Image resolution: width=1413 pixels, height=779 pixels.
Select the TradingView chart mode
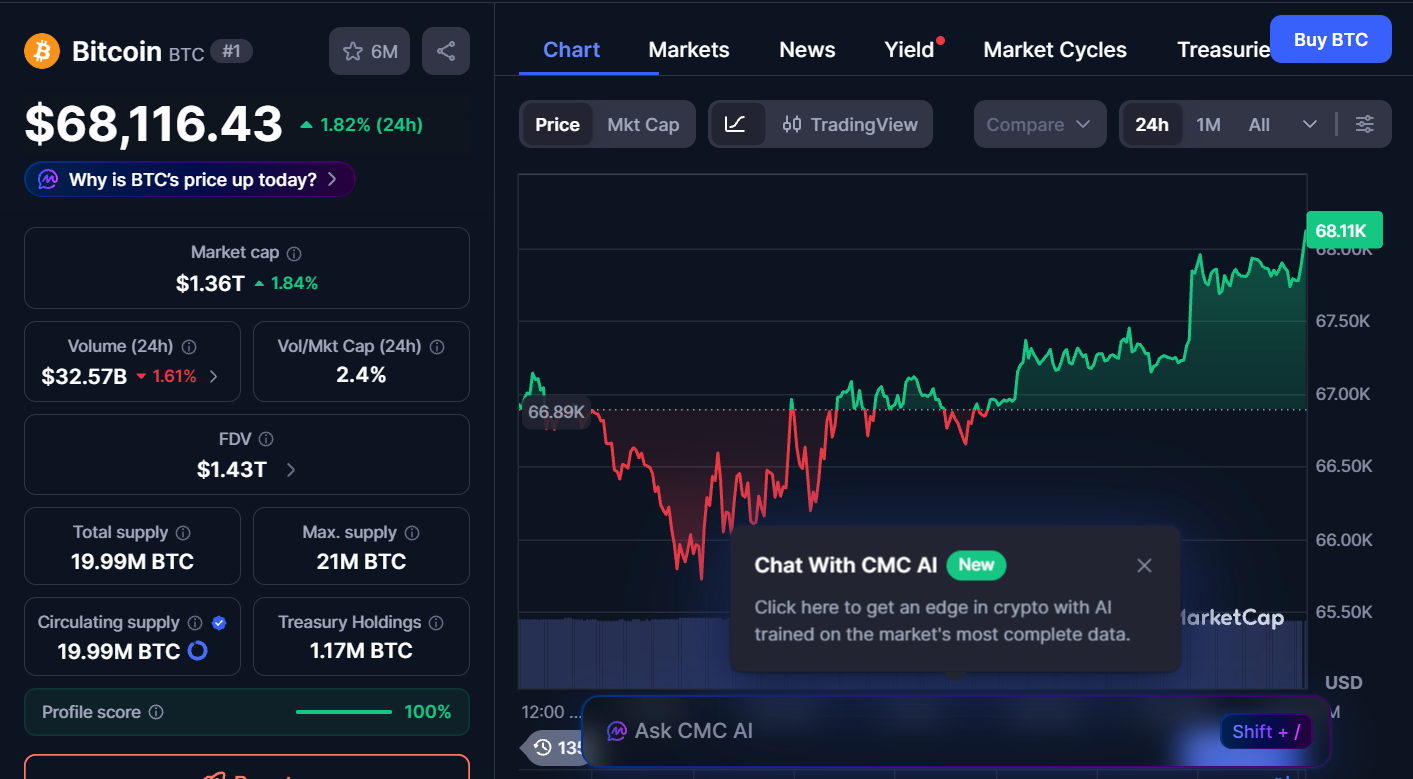pyautogui.click(x=850, y=125)
